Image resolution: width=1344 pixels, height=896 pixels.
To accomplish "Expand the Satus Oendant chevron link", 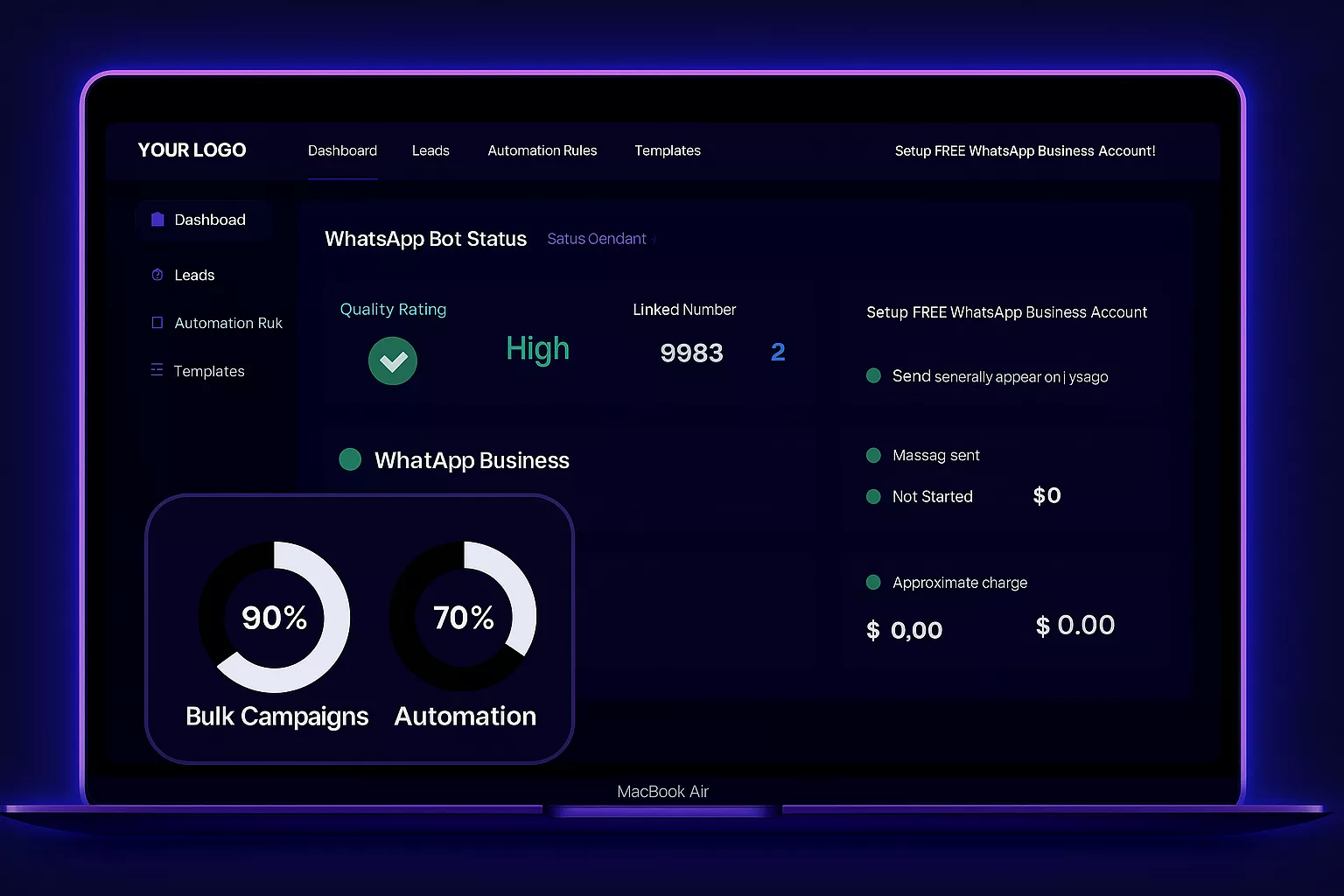I will tap(654, 239).
